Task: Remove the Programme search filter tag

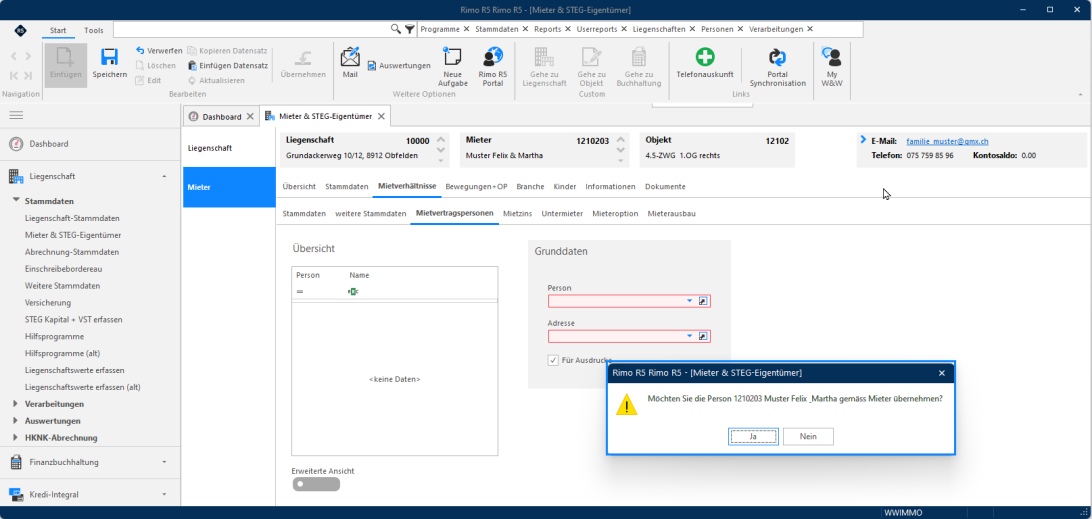Action: (x=467, y=29)
